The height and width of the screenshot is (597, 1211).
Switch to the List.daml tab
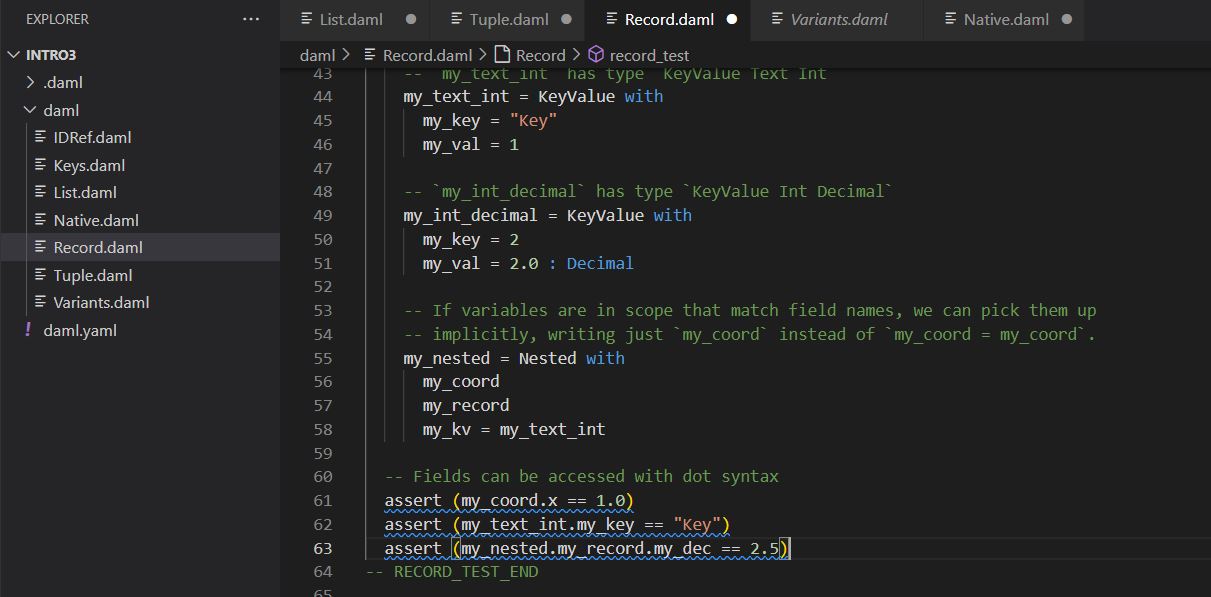(350, 19)
